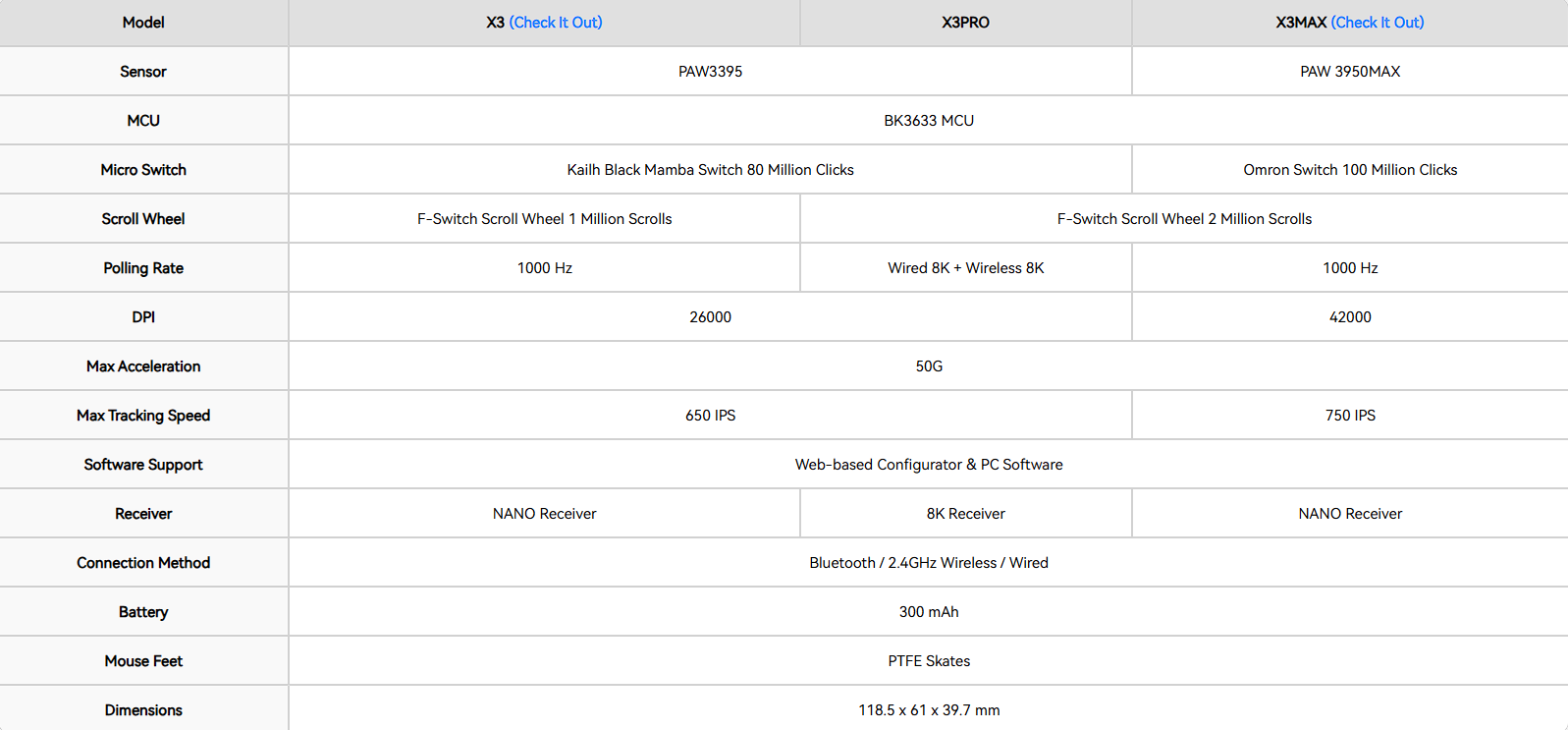Click the Wired 8K + Wireless 8K cell
1568x730 pixels.
pyautogui.click(x=965, y=268)
